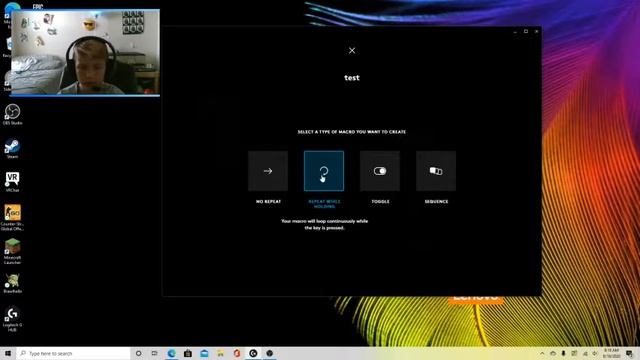
Task: Click the webcam overlay window
Action: [86, 53]
